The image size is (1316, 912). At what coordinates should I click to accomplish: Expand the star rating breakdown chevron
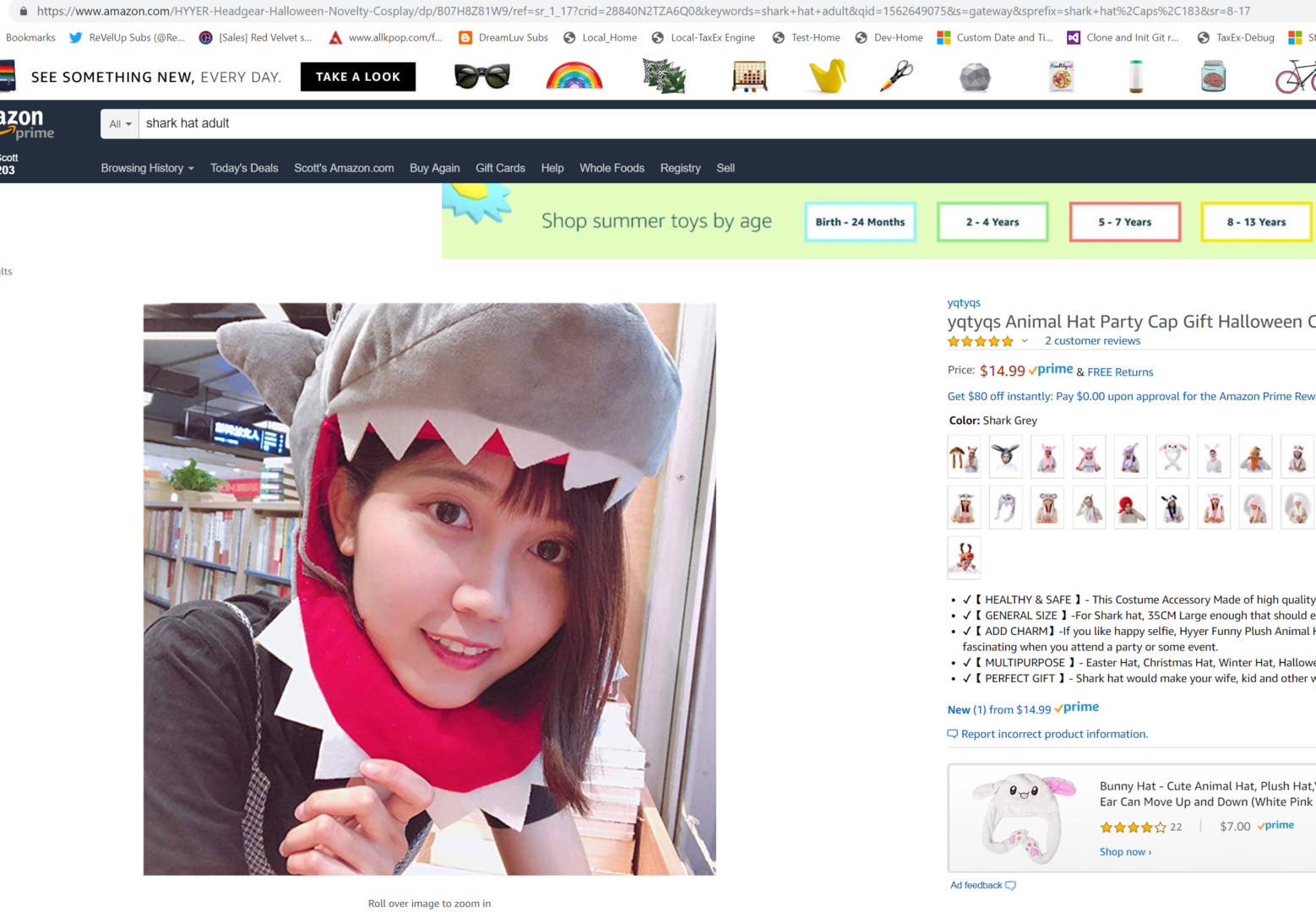click(x=1025, y=341)
